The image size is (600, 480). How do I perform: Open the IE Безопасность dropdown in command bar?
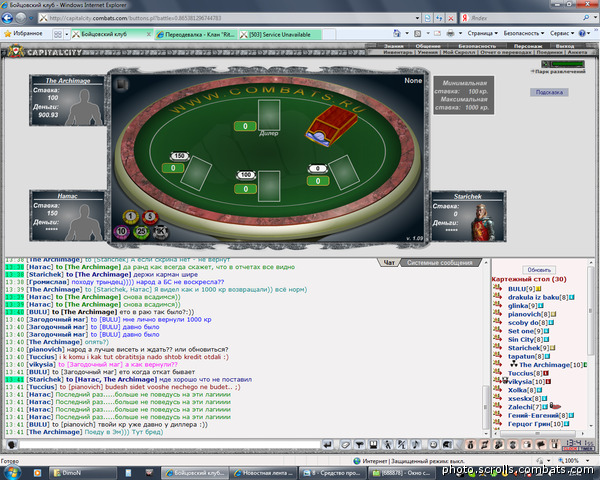point(523,33)
